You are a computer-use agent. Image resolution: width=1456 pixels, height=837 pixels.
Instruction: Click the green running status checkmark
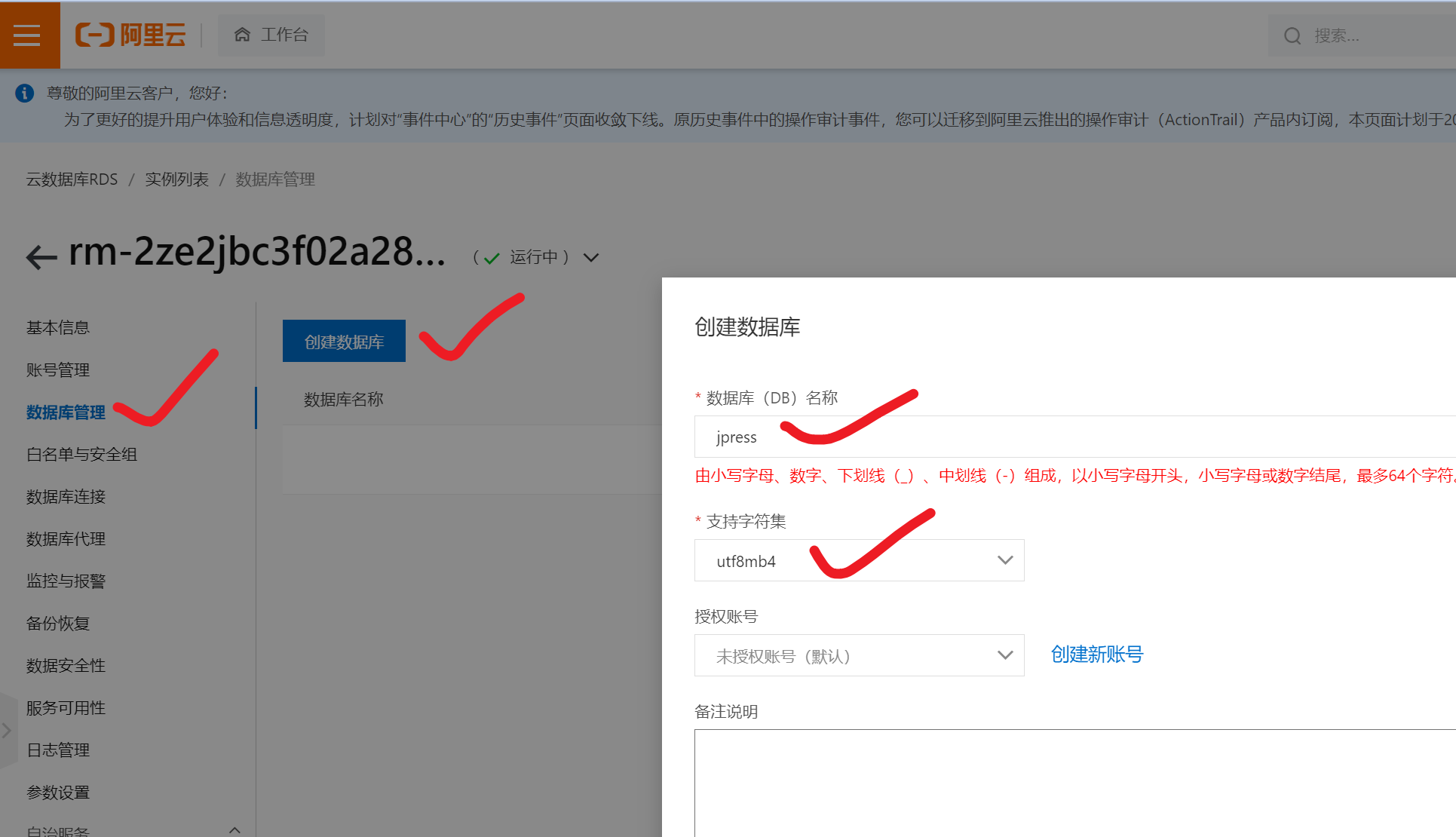(x=492, y=259)
